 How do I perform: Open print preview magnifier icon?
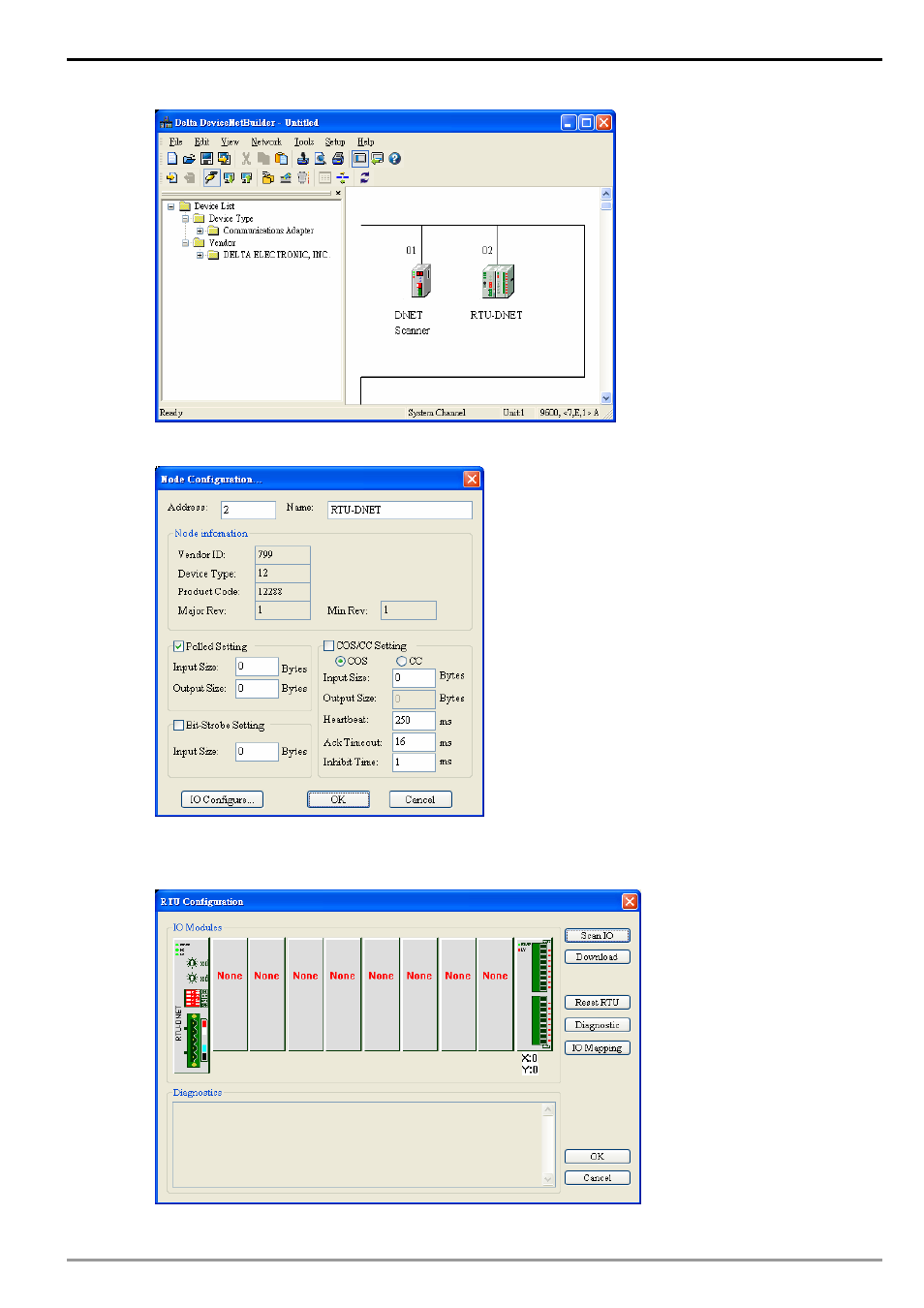[x=321, y=159]
